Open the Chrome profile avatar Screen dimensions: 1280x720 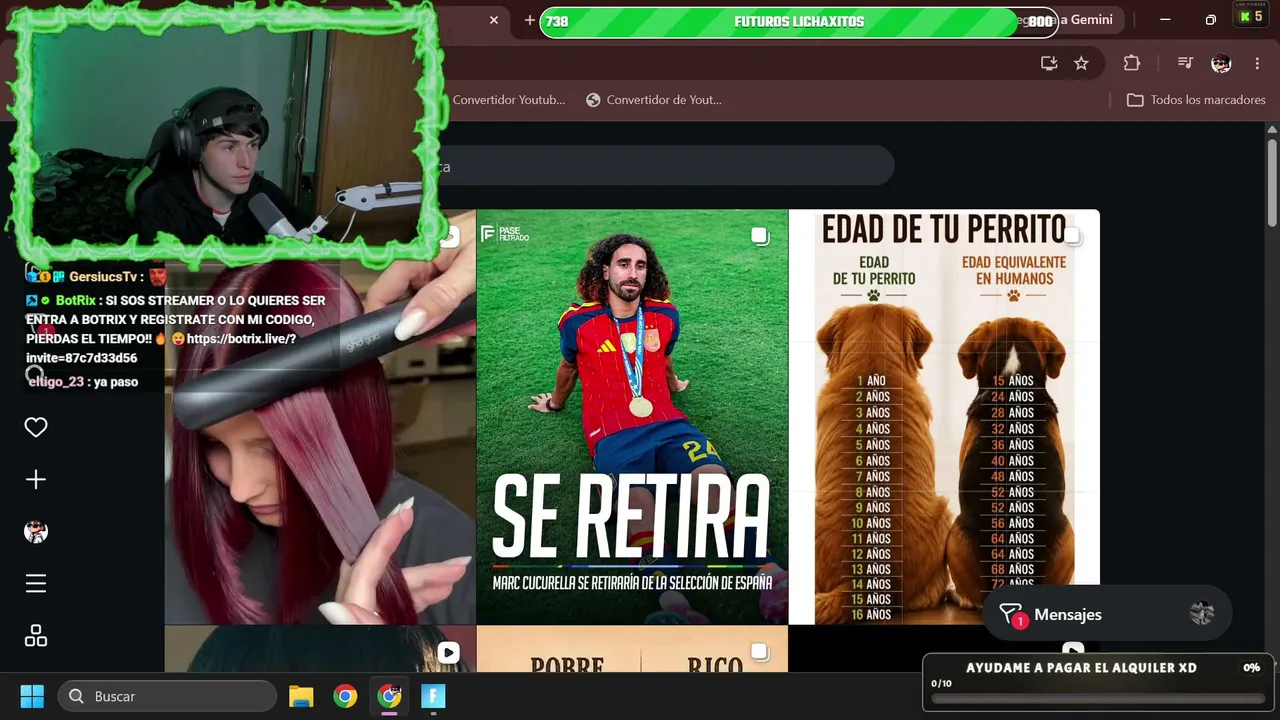point(1221,63)
